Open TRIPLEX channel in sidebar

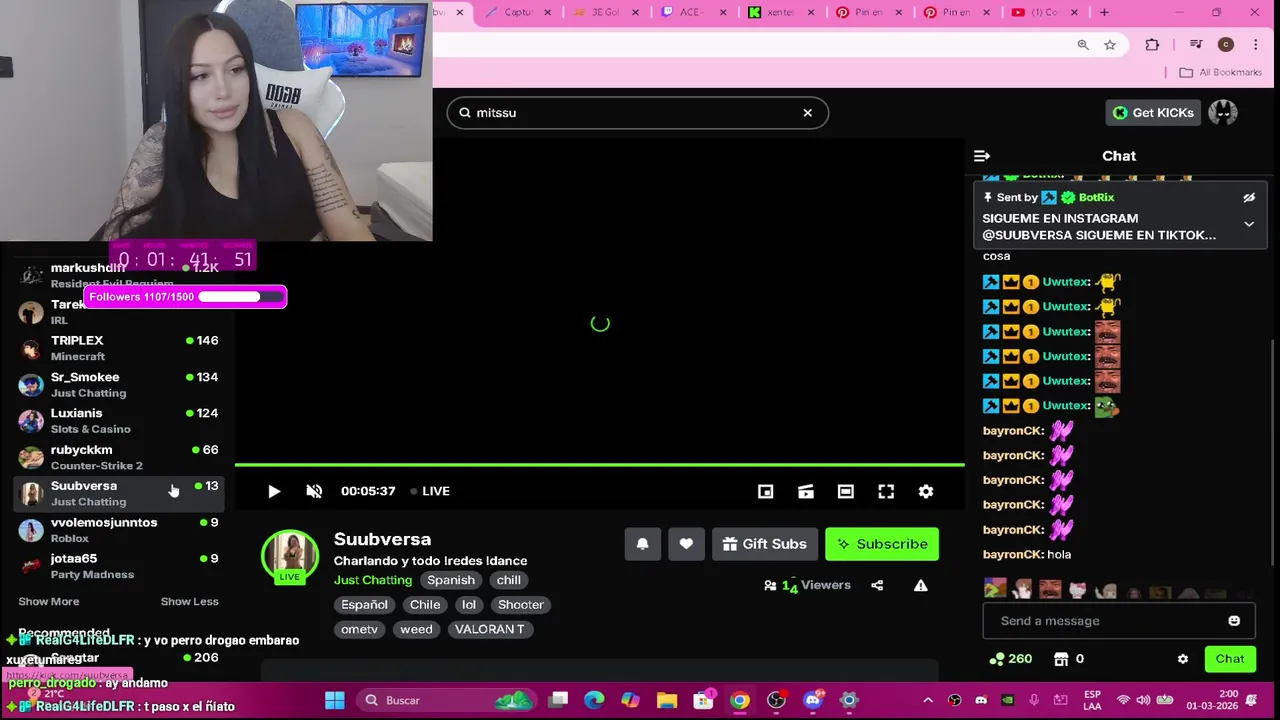(x=119, y=349)
